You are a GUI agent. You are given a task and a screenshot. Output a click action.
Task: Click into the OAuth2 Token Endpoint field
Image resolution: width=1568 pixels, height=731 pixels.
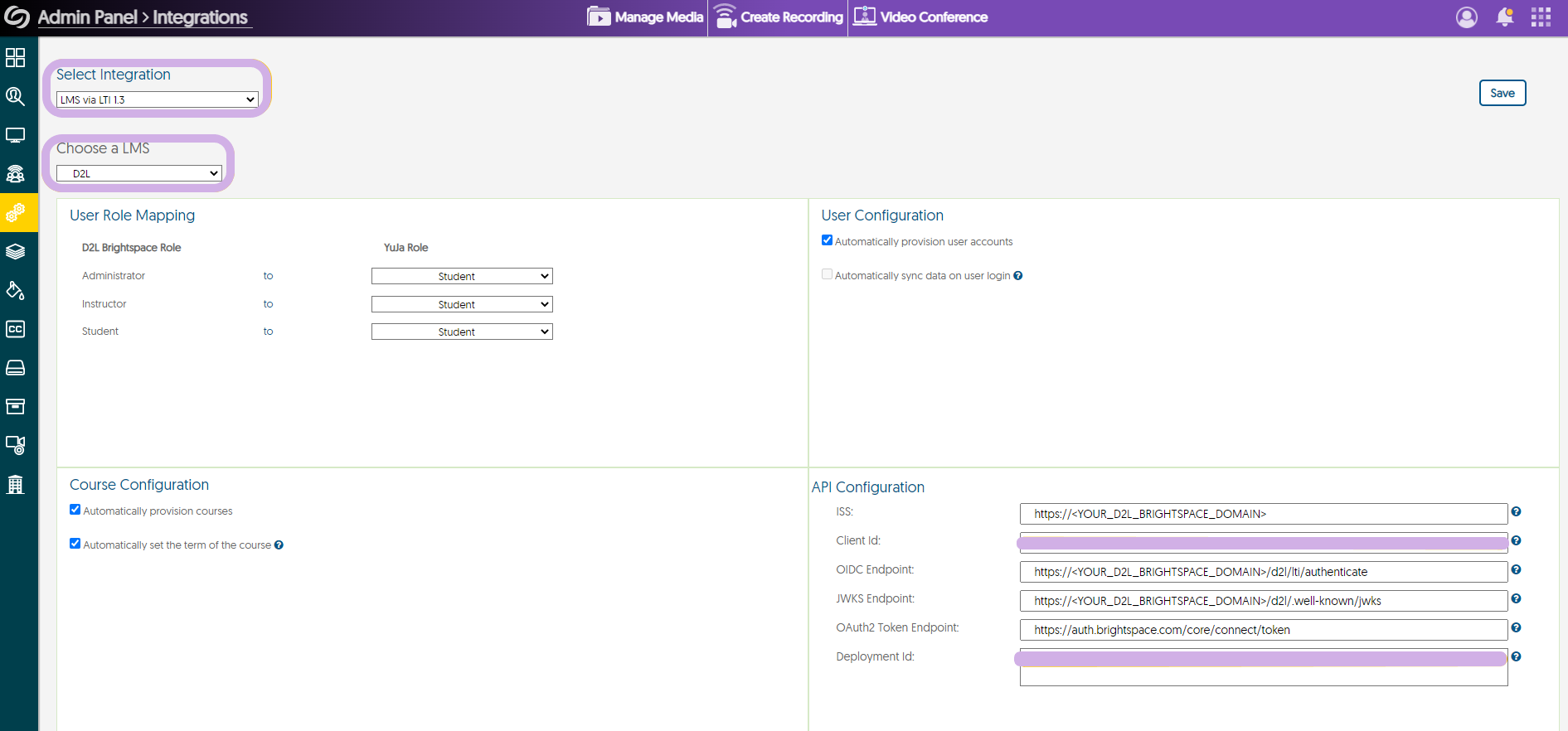point(1264,630)
